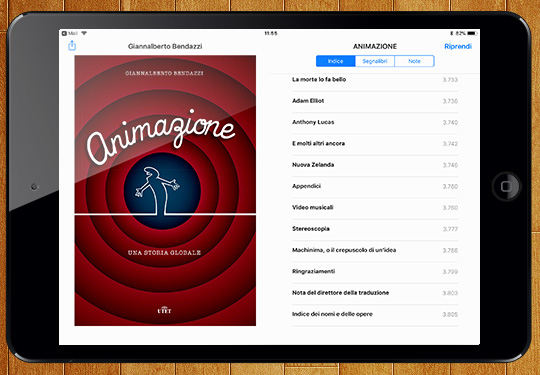Tap the clock showing 11:55
The image size is (540, 375).
[x=271, y=33]
